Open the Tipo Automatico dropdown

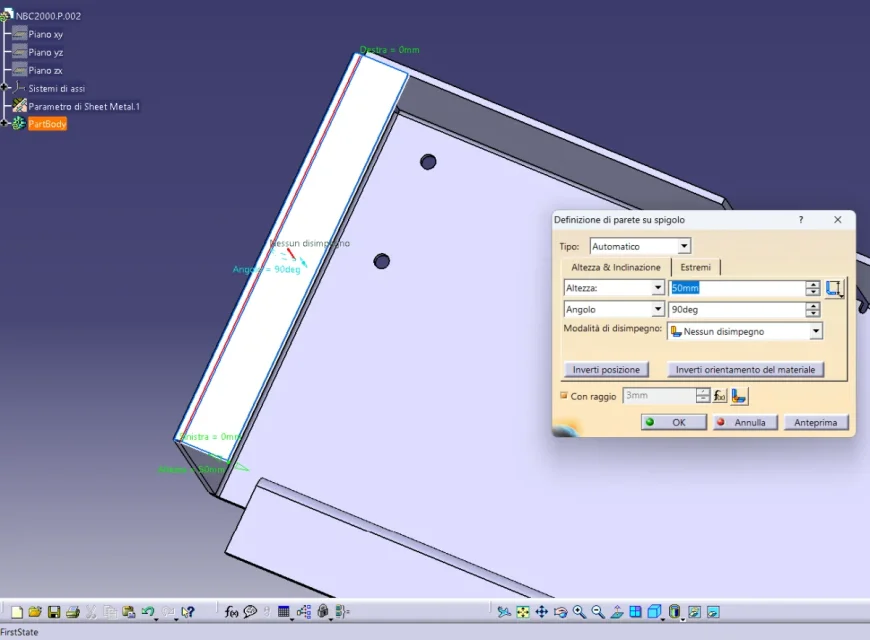pyautogui.click(x=684, y=246)
